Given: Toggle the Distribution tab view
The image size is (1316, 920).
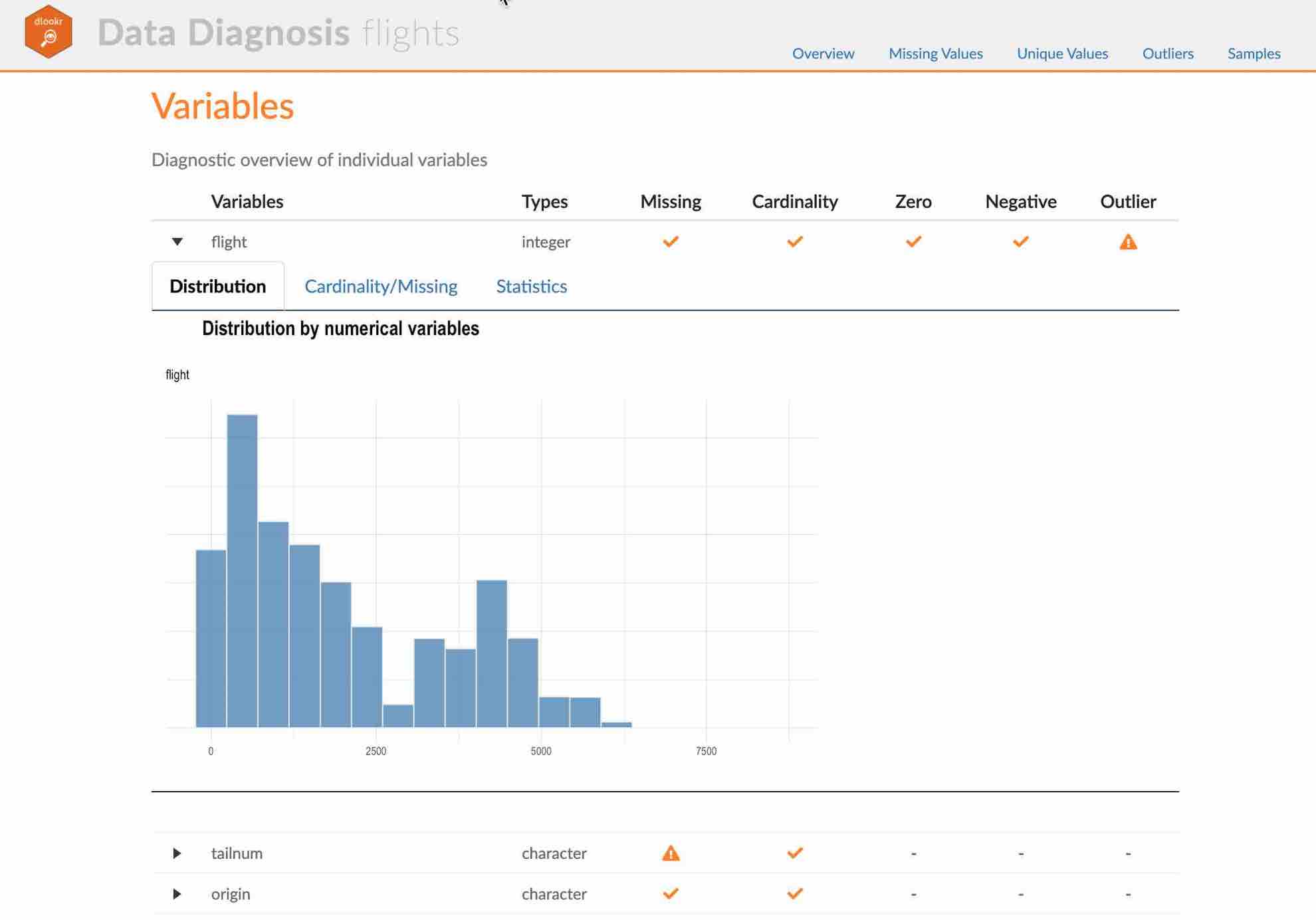Looking at the screenshot, I should click(x=218, y=285).
